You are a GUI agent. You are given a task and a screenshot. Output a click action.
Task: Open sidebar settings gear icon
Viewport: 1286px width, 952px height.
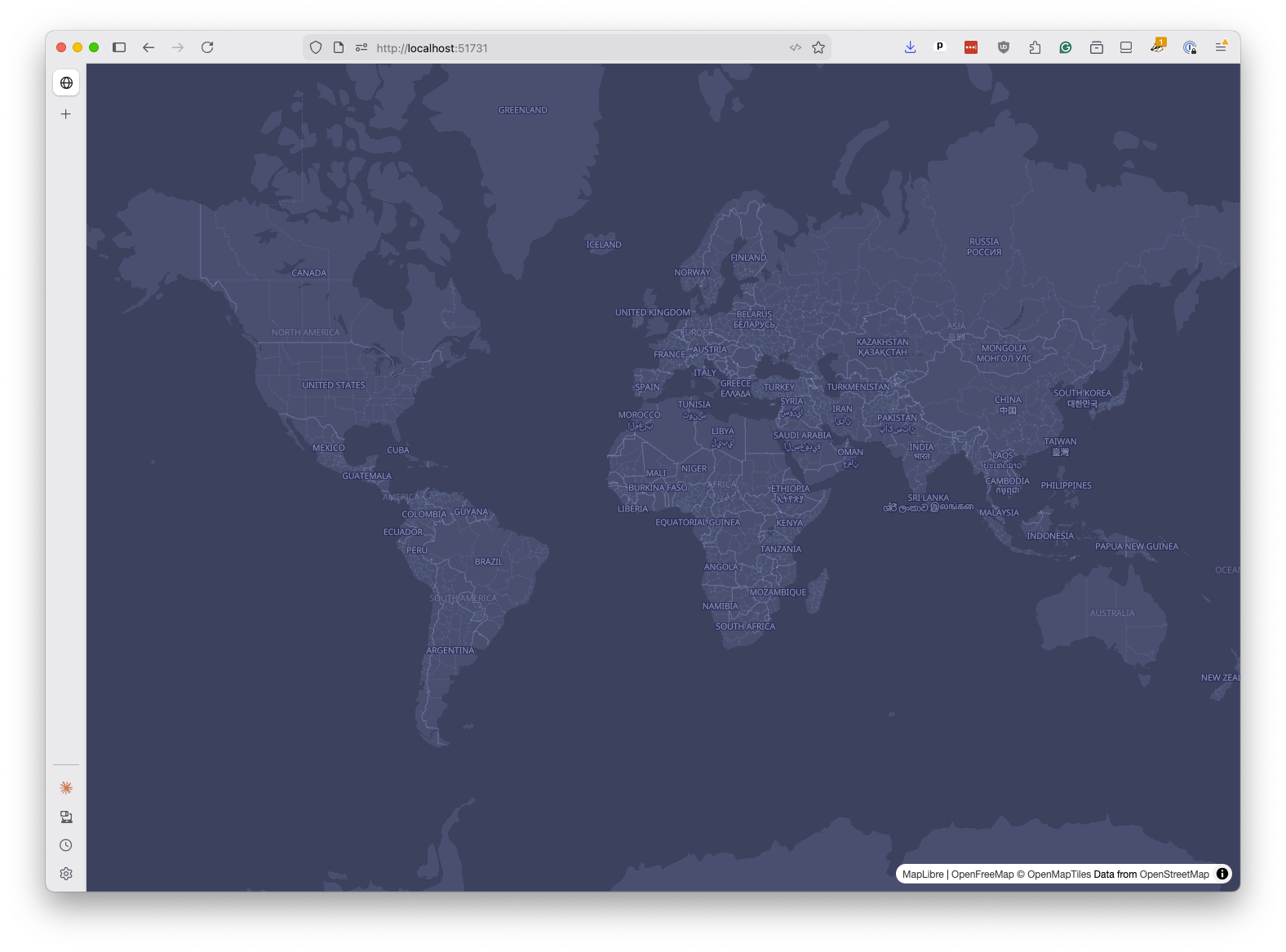pyautogui.click(x=66, y=874)
